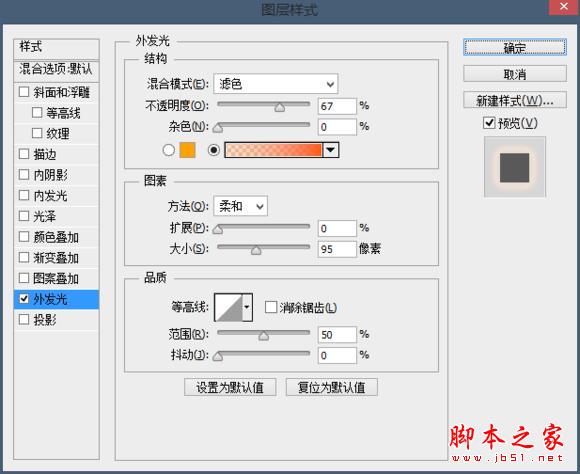Enable the 图案叠加 style checkbox
The height and width of the screenshot is (474, 580).
[24, 278]
